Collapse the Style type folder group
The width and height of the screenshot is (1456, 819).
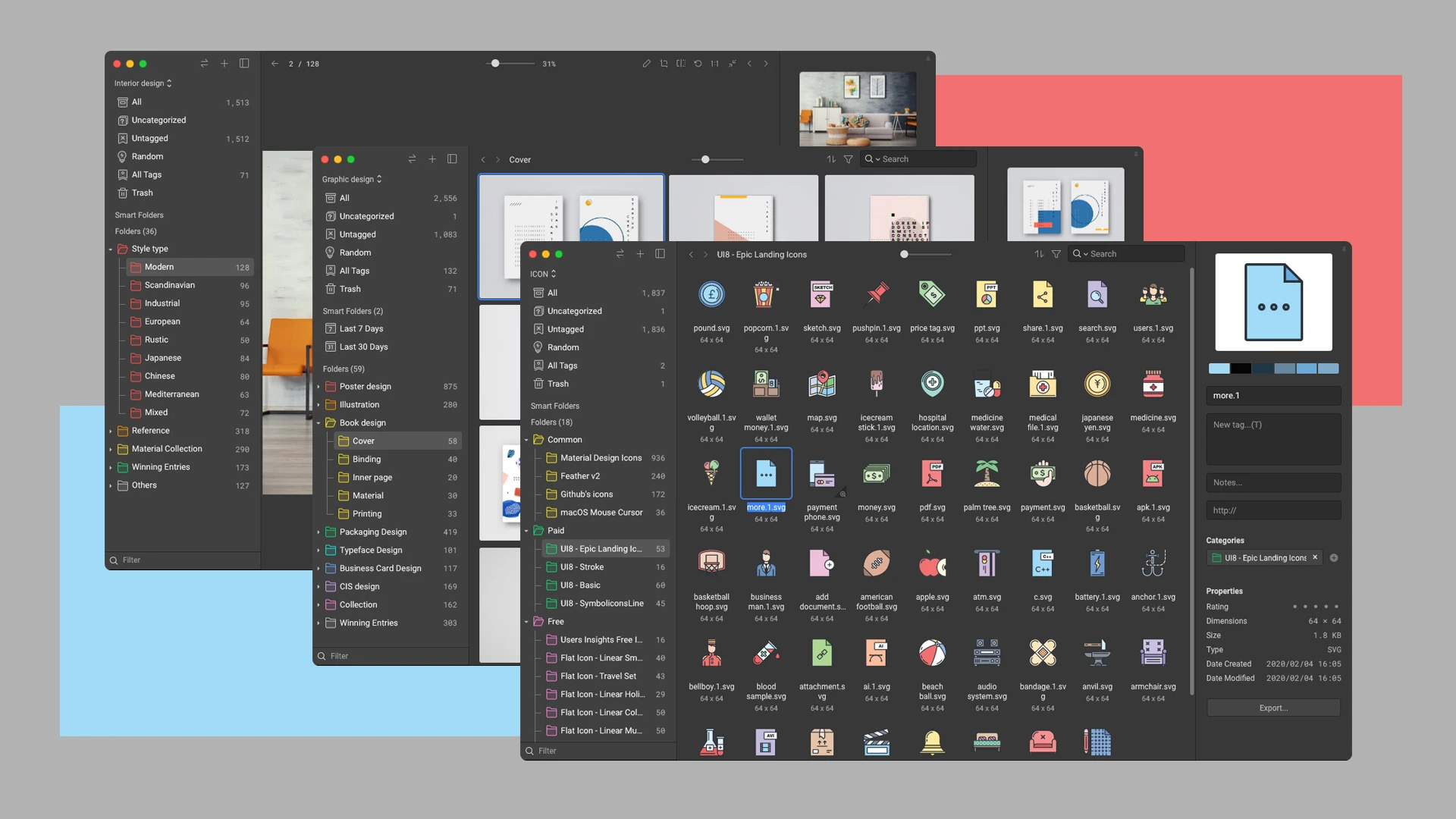click(x=111, y=248)
